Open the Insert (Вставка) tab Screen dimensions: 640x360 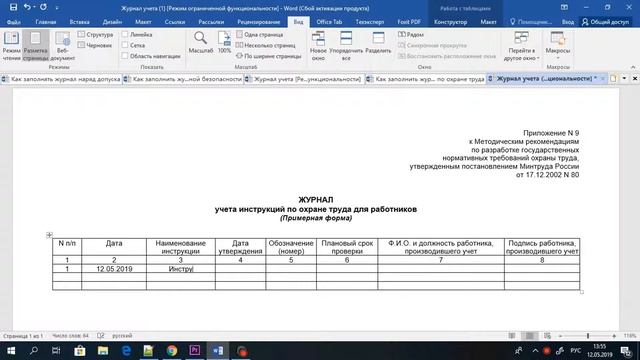(79, 22)
